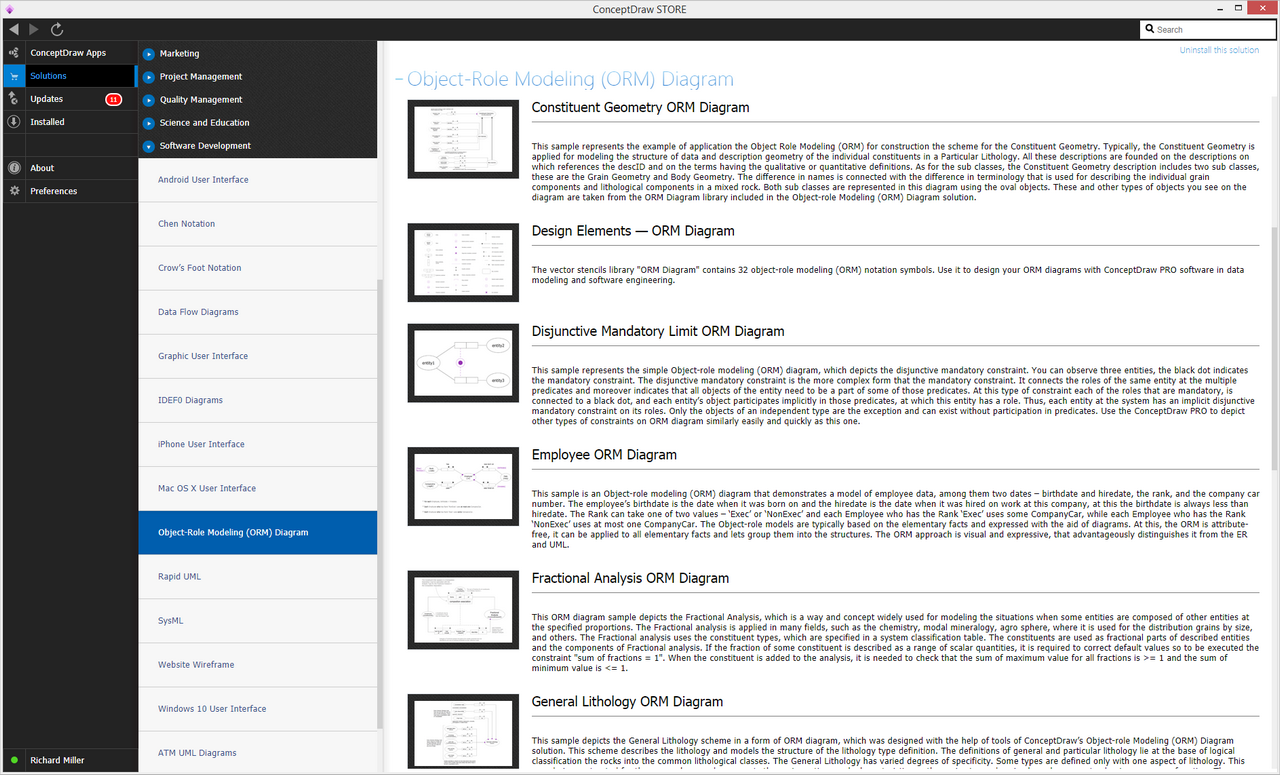1280x775 pixels.
Task: Click the solutions list vertical scrollbar
Action: 379,505
